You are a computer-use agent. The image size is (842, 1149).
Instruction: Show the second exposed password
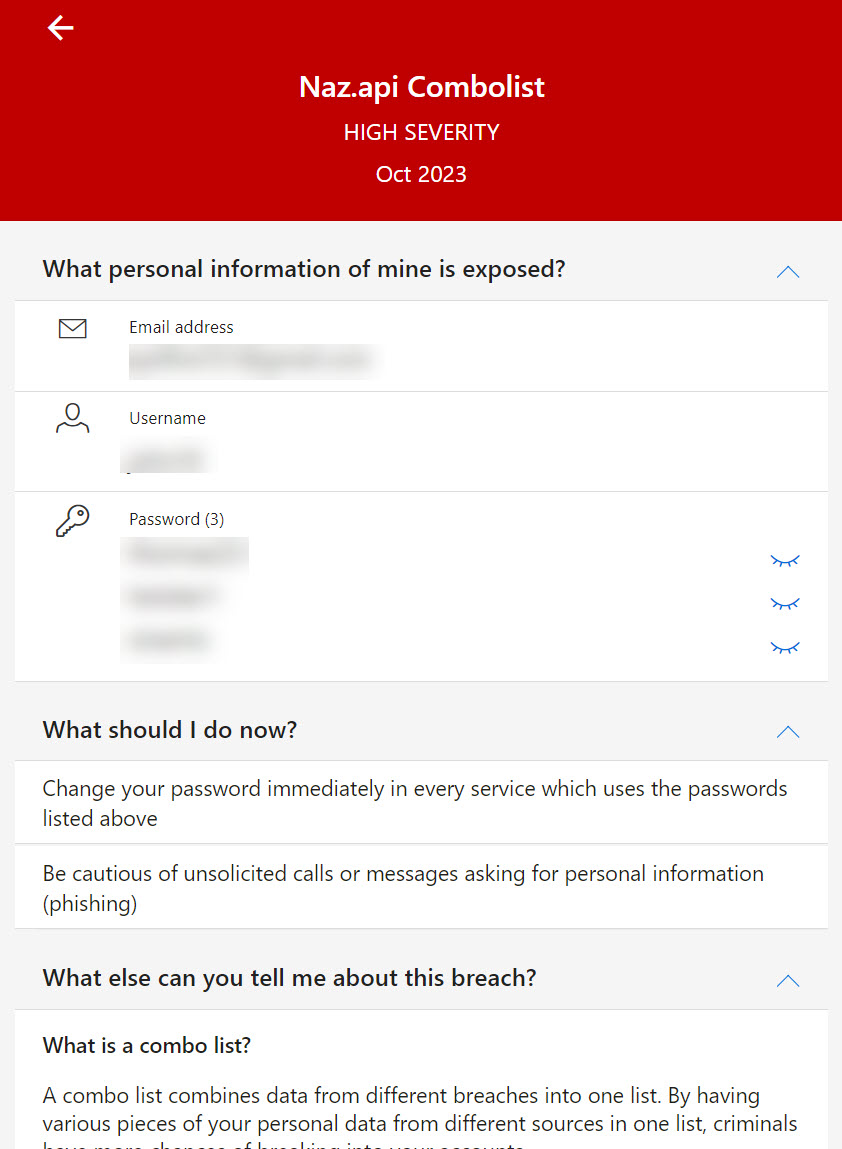pyautogui.click(x=785, y=604)
